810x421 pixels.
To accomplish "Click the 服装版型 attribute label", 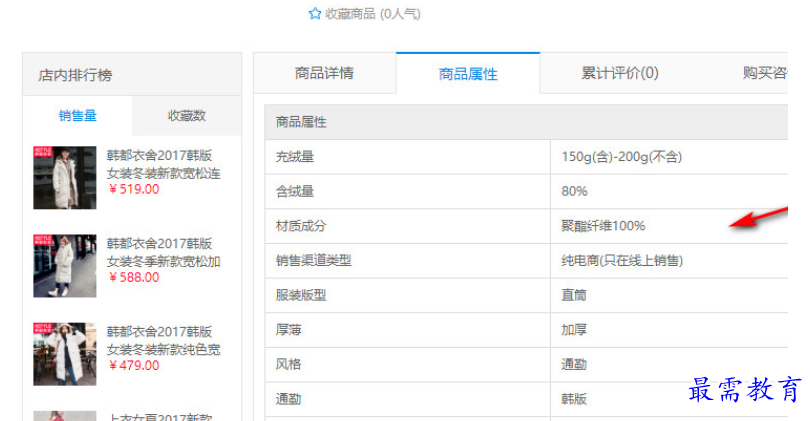I will (x=301, y=295).
